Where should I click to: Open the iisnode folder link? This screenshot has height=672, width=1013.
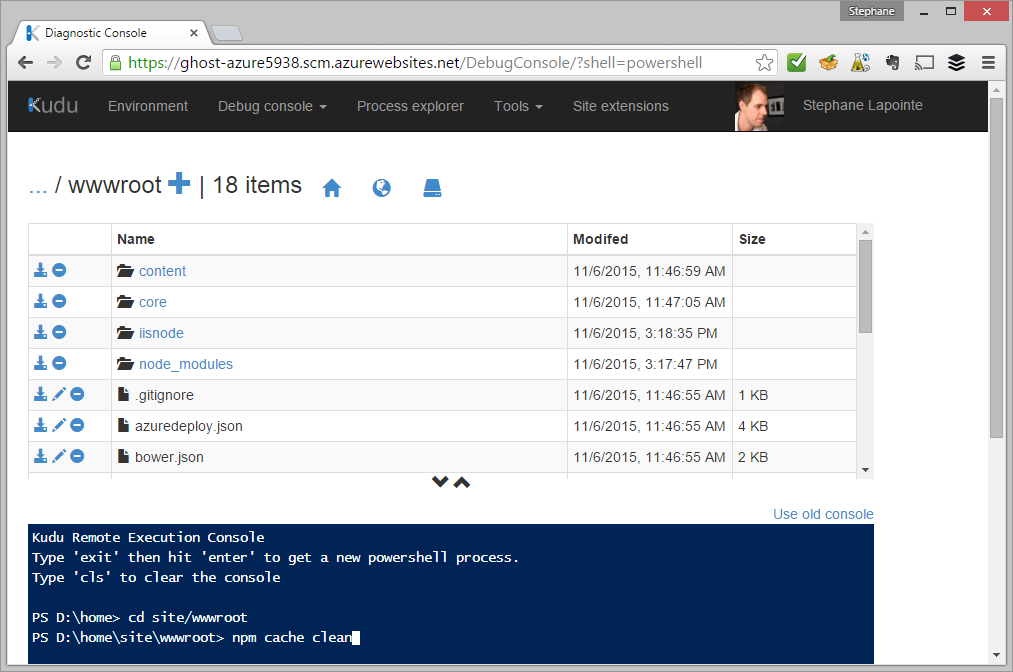162,333
